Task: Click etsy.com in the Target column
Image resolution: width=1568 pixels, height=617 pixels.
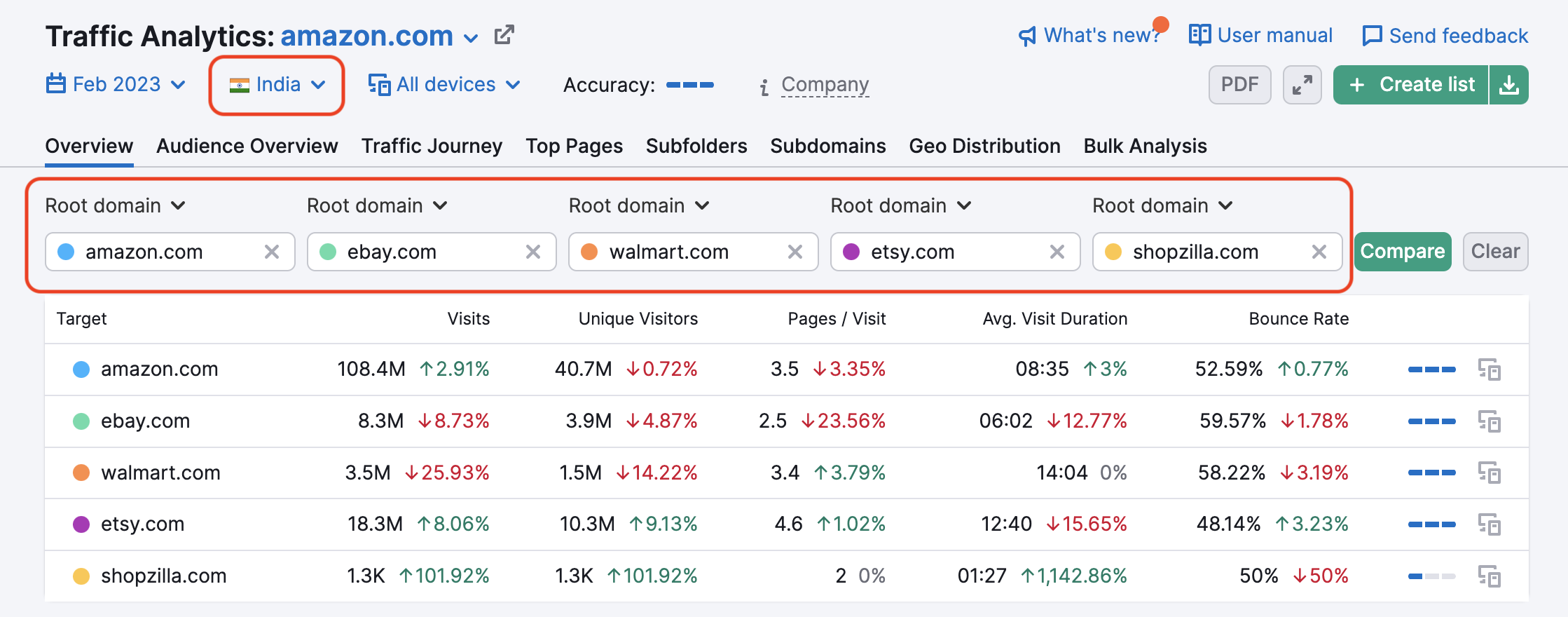Action: [142, 524]
